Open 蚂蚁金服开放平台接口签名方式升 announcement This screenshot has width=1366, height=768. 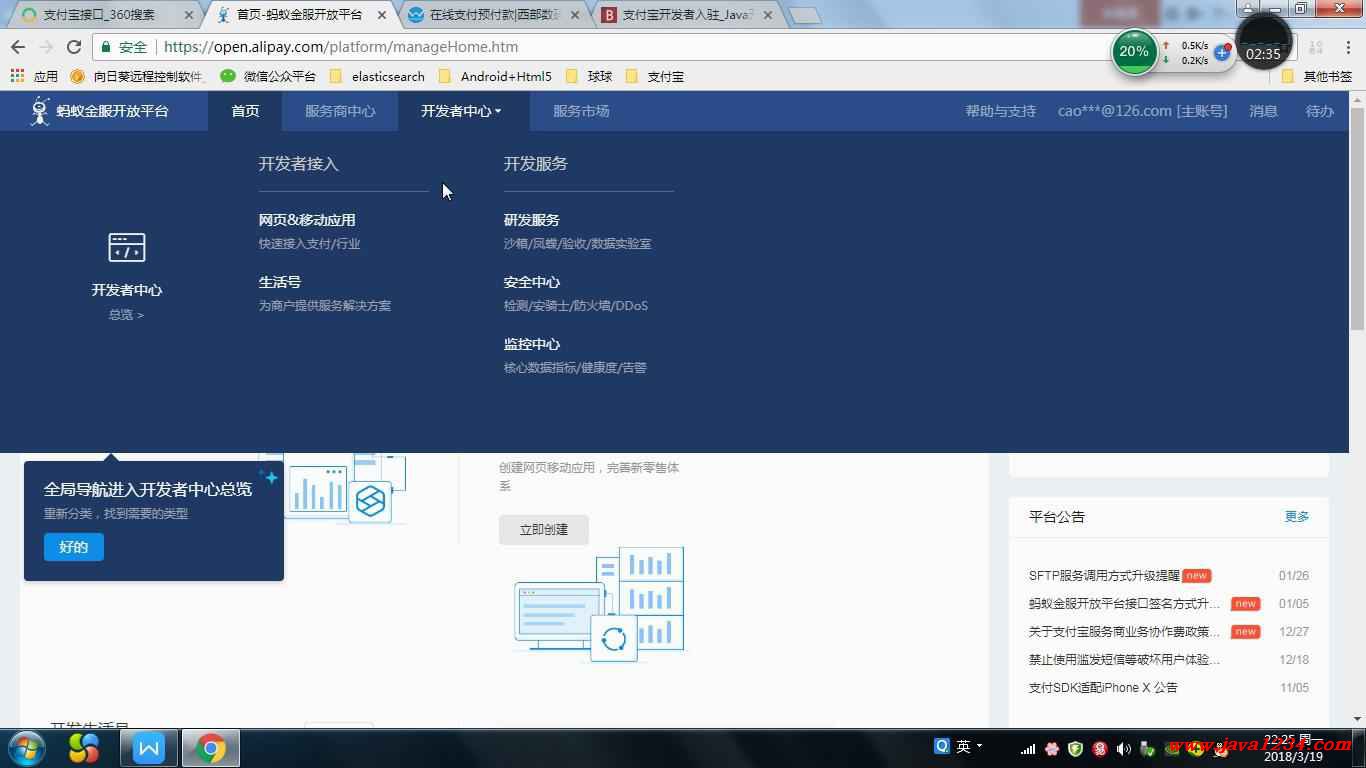[x=1125, y=604]
